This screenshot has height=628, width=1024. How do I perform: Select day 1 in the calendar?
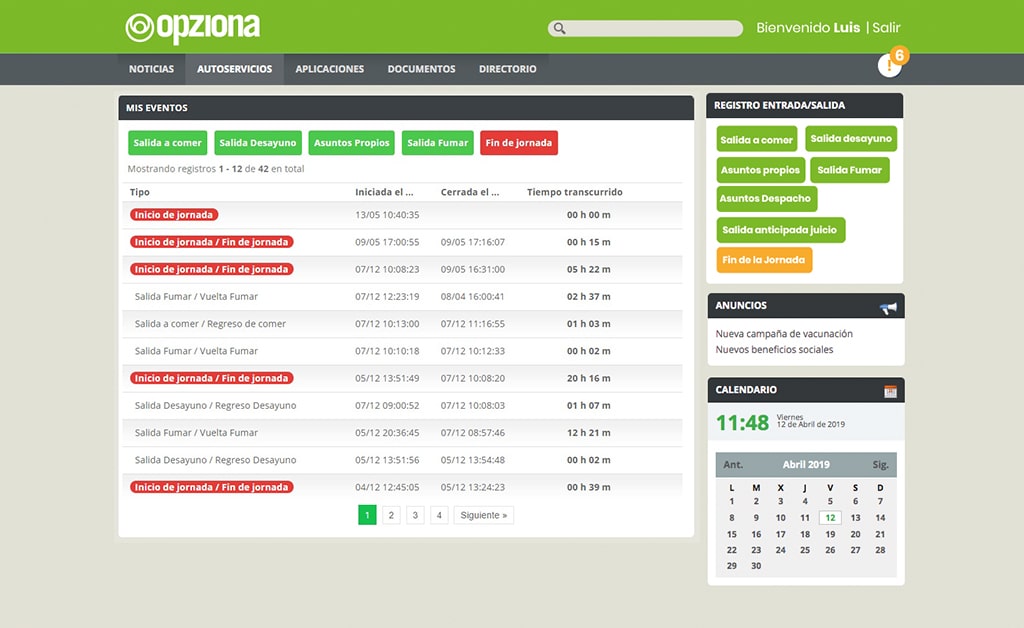point(731,501)
